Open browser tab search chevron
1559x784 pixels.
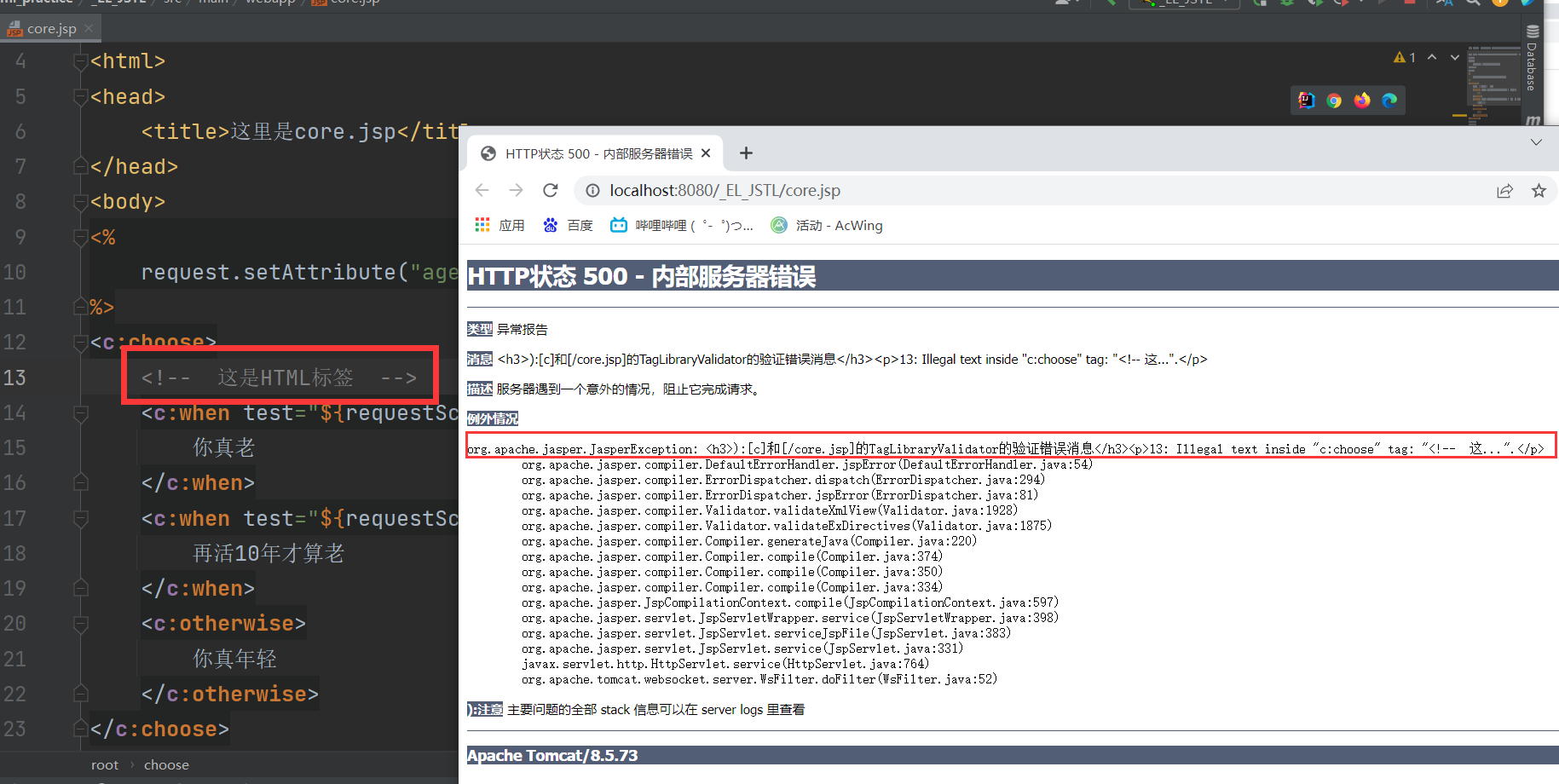[x=1536, y=142]
